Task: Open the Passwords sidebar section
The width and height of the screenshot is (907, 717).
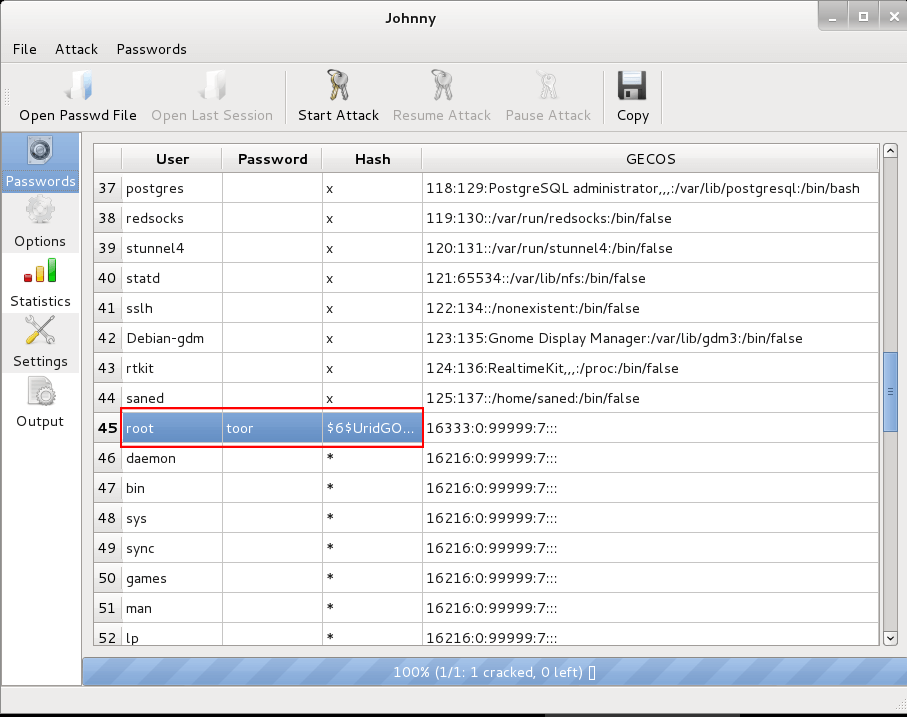Action: coord(40,161)
